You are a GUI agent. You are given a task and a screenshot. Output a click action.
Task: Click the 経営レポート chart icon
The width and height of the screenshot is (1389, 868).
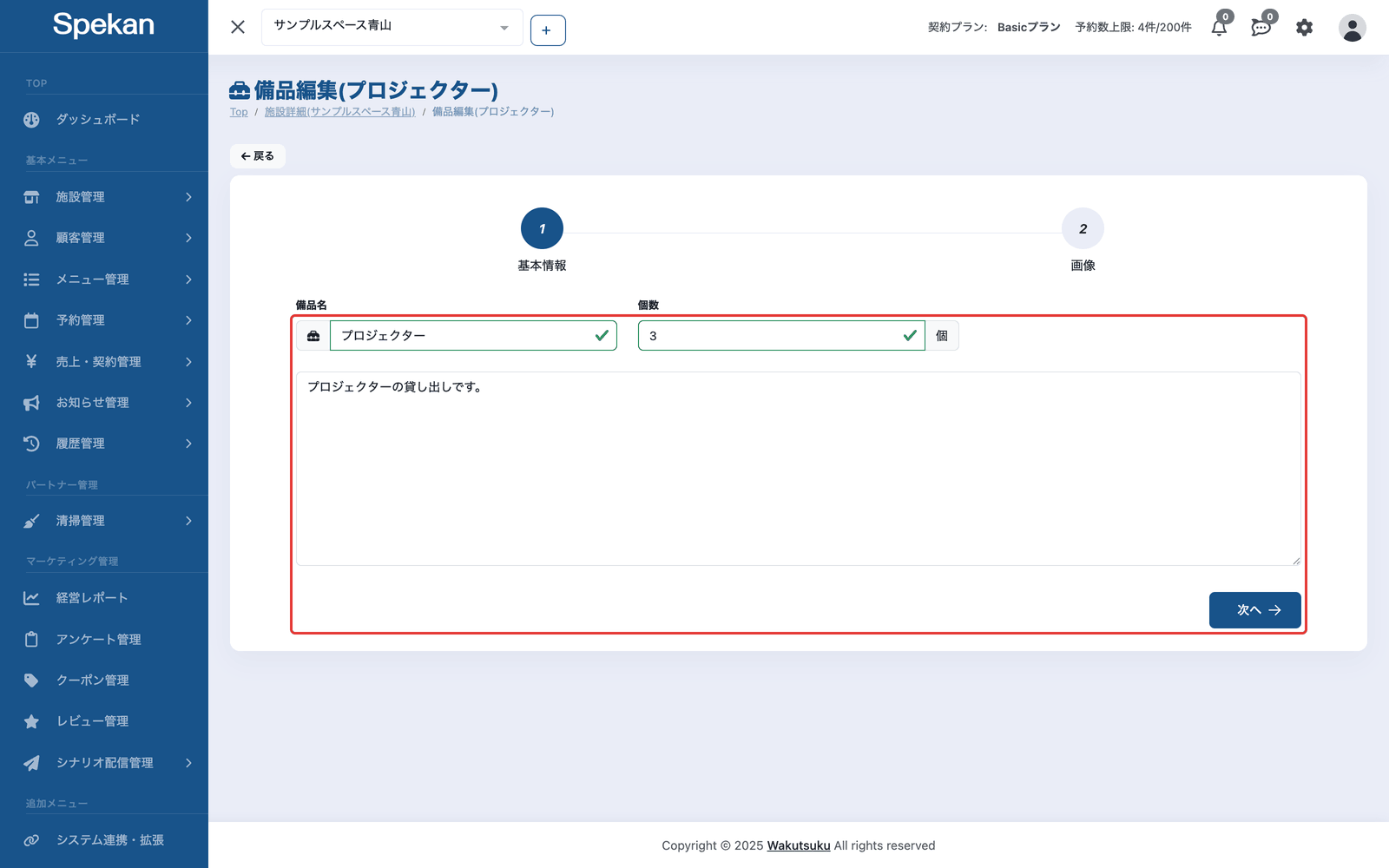(x=31, y=598)
